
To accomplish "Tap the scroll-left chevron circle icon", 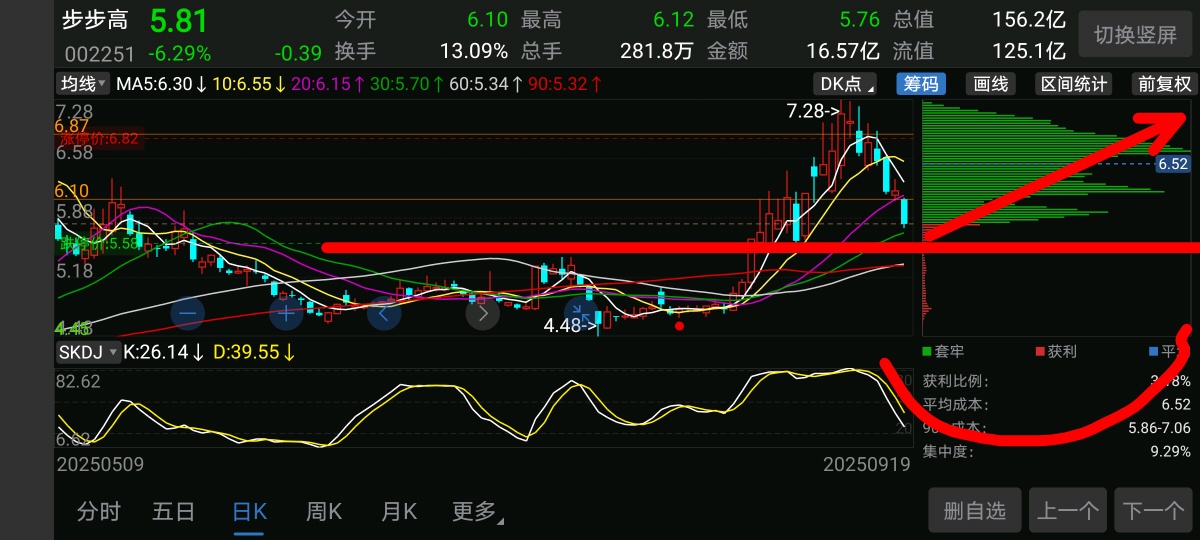I will point(384,313).
